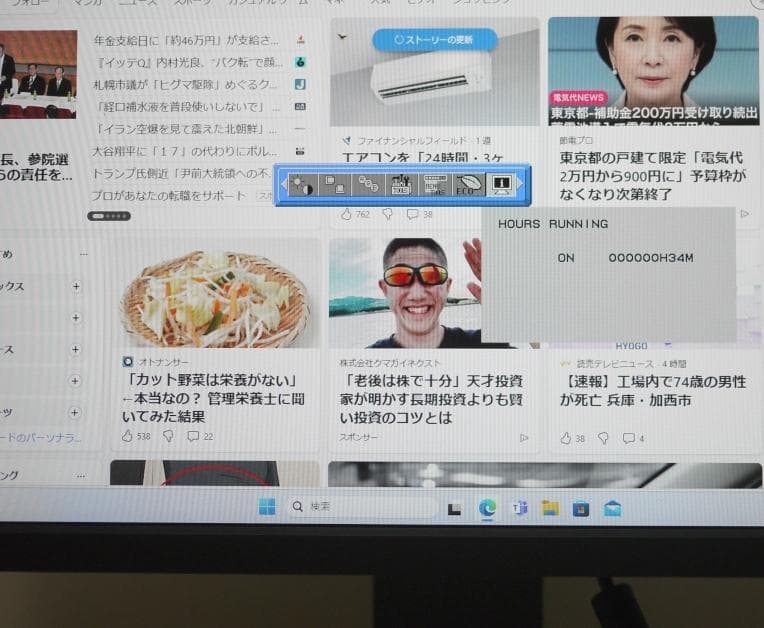Image resolution: width=764 pixels, height=628 pixels.
Task: Open the 大谷翔平 headline in the news list
Action: 185,151
